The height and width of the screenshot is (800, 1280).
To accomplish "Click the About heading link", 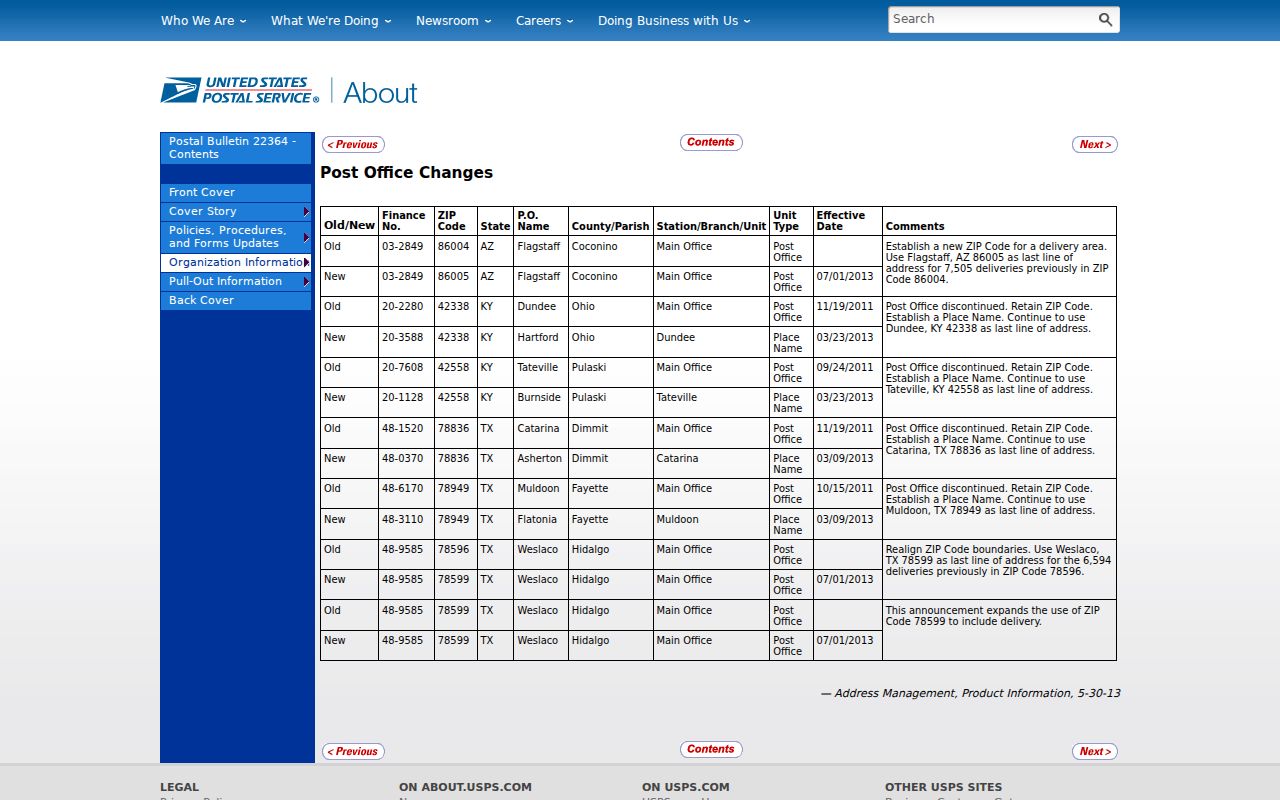I will click(x=380, y=93).
